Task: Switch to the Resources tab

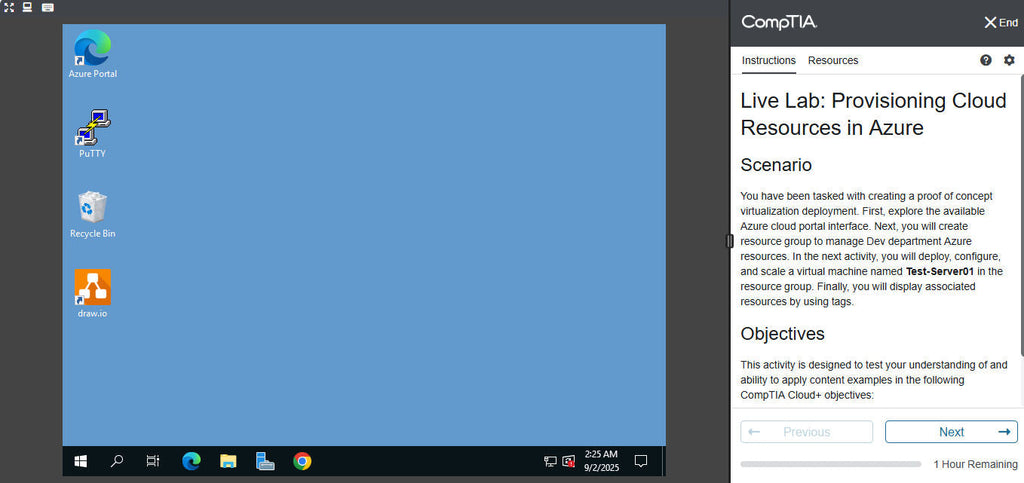Action: tap(833, 60)
